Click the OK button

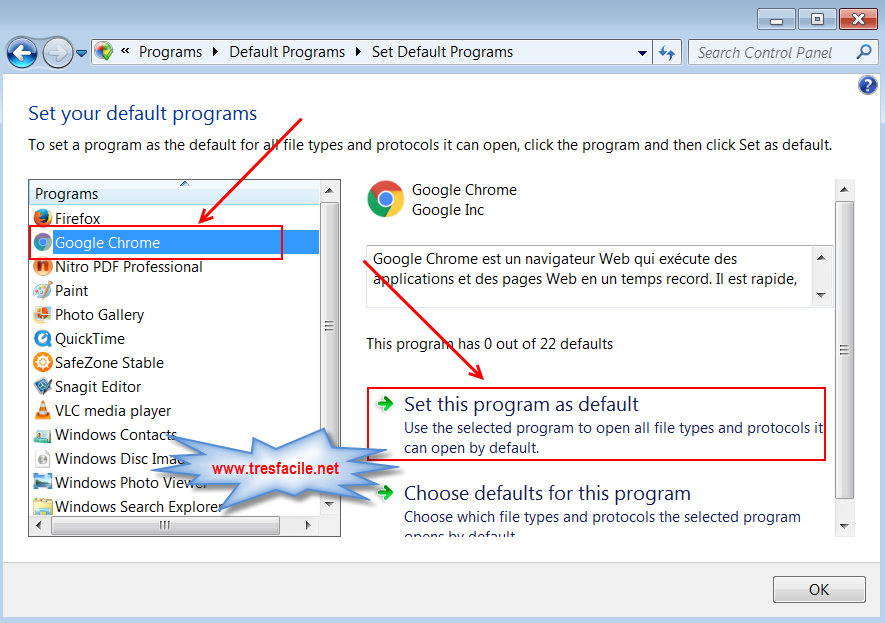[819, 590]
